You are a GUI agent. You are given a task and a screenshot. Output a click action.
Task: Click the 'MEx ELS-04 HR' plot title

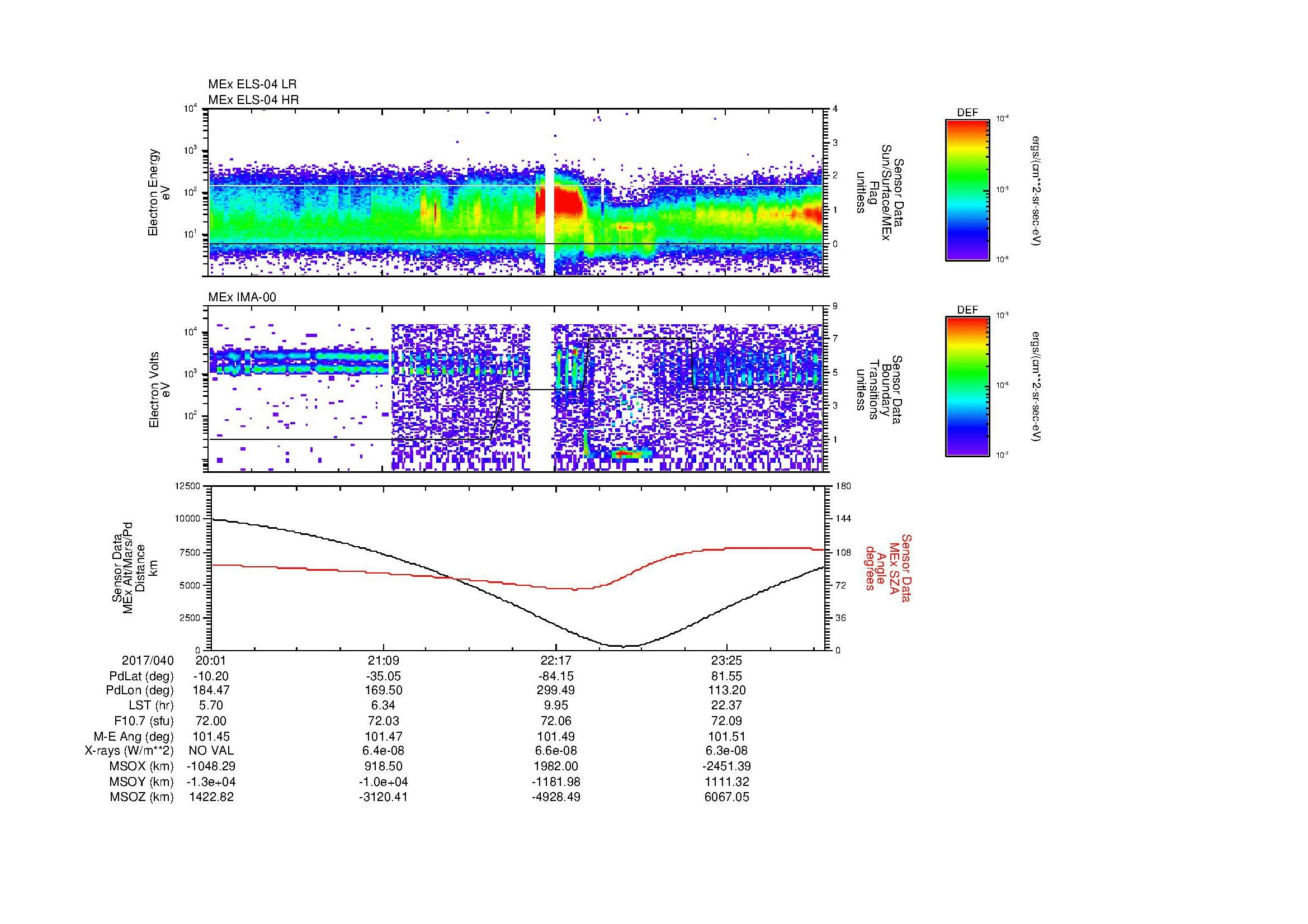(x=253, y=99)
